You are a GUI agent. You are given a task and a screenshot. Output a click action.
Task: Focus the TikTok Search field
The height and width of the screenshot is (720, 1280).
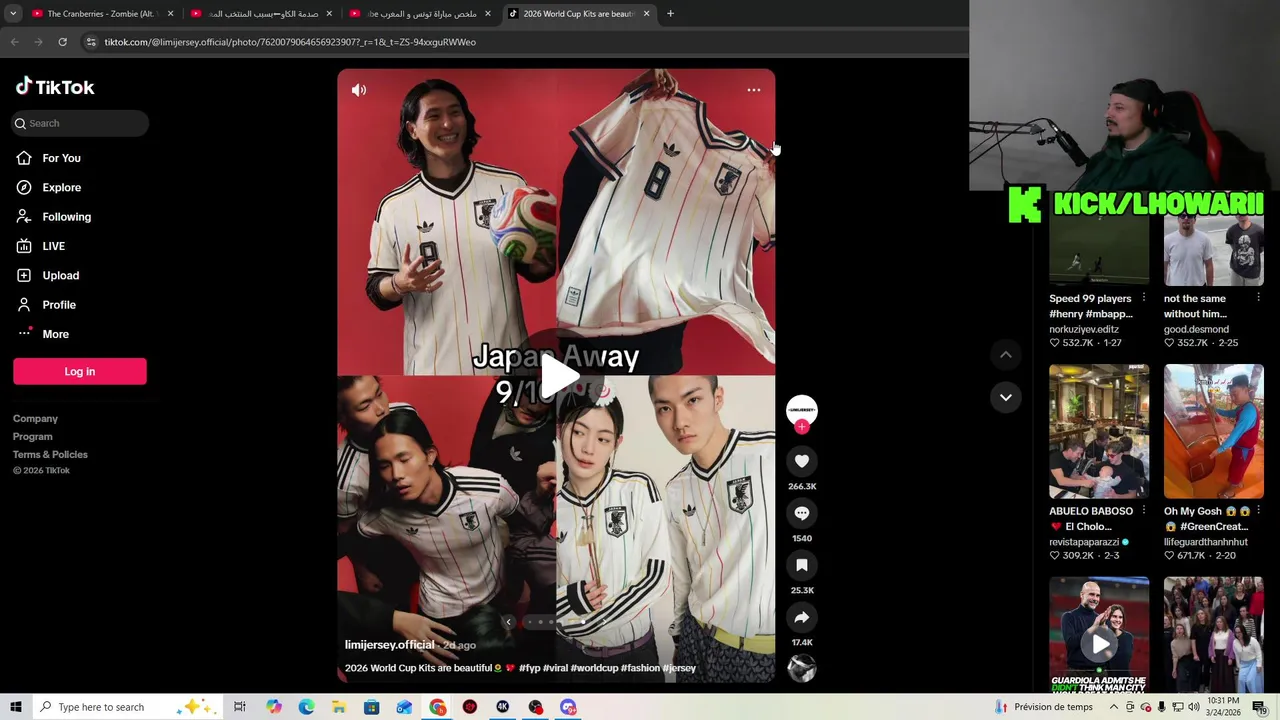pyautogui.click(x=81, y=123)
